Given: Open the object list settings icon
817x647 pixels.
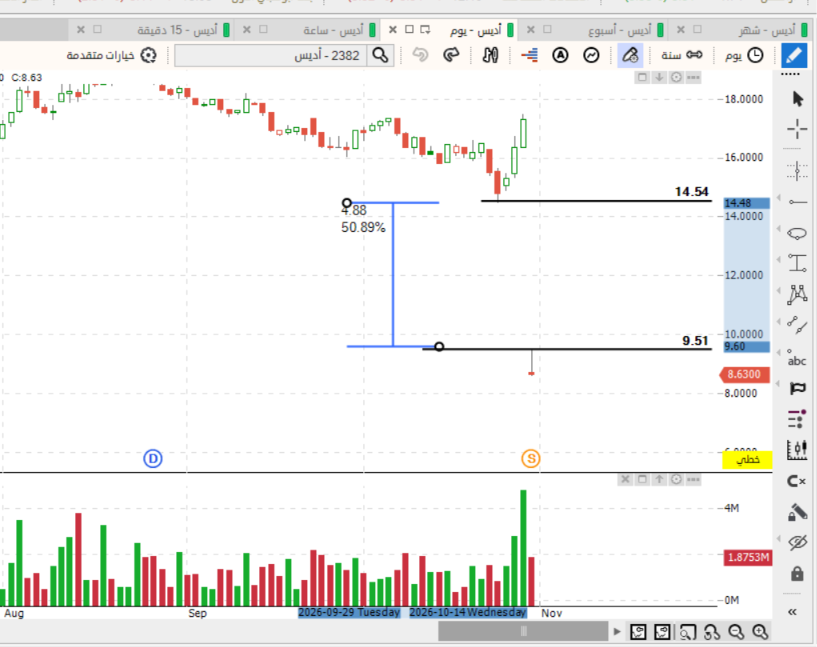Looking at the screenshot, I should click(797, 419).
